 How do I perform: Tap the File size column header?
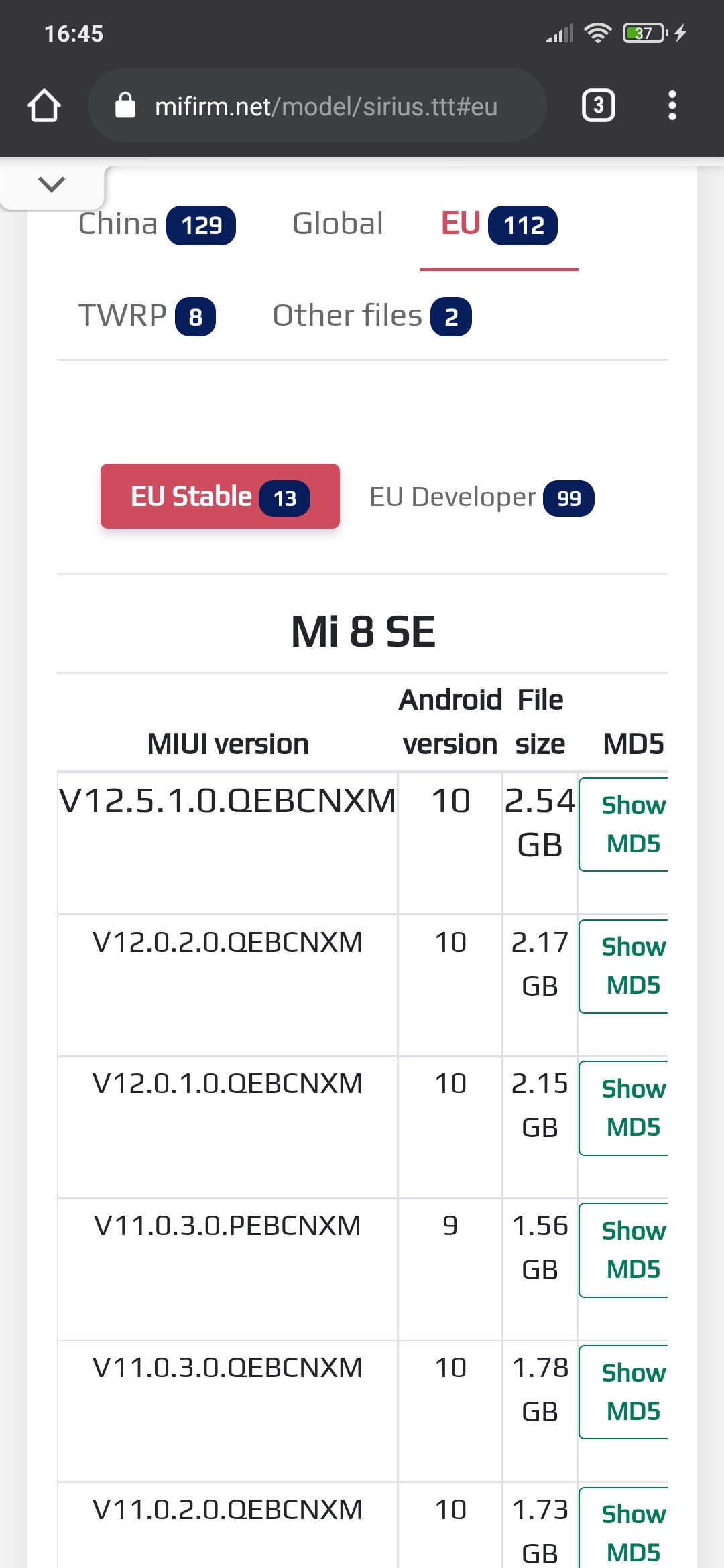click(x=540, y=722)
